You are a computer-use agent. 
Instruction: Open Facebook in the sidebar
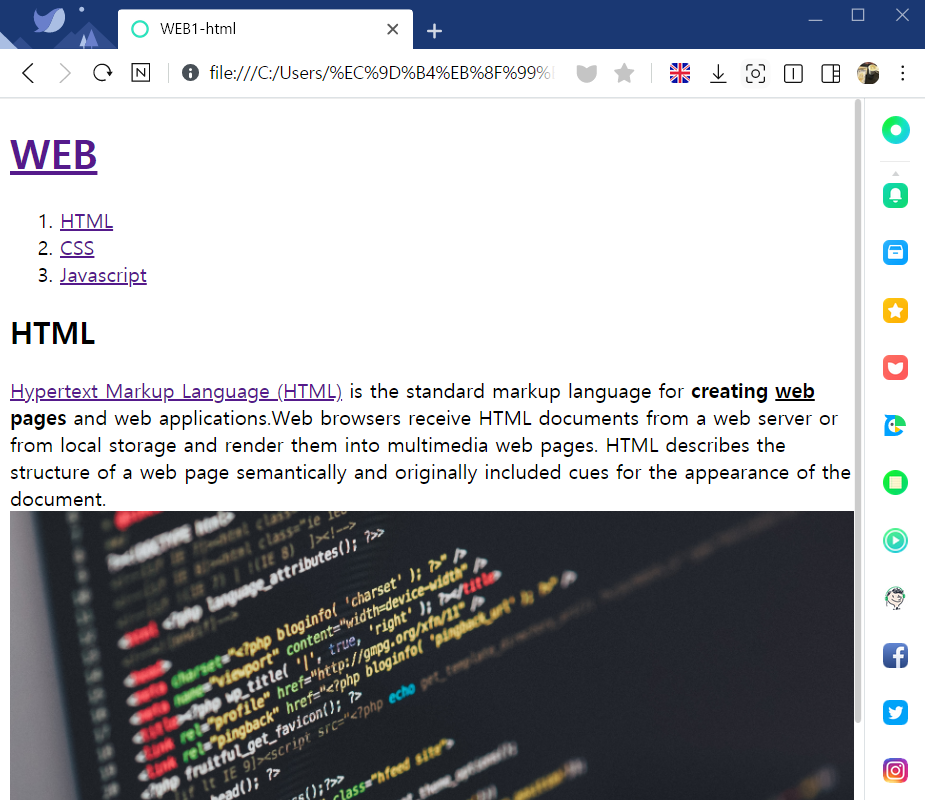tap(896, 655)
